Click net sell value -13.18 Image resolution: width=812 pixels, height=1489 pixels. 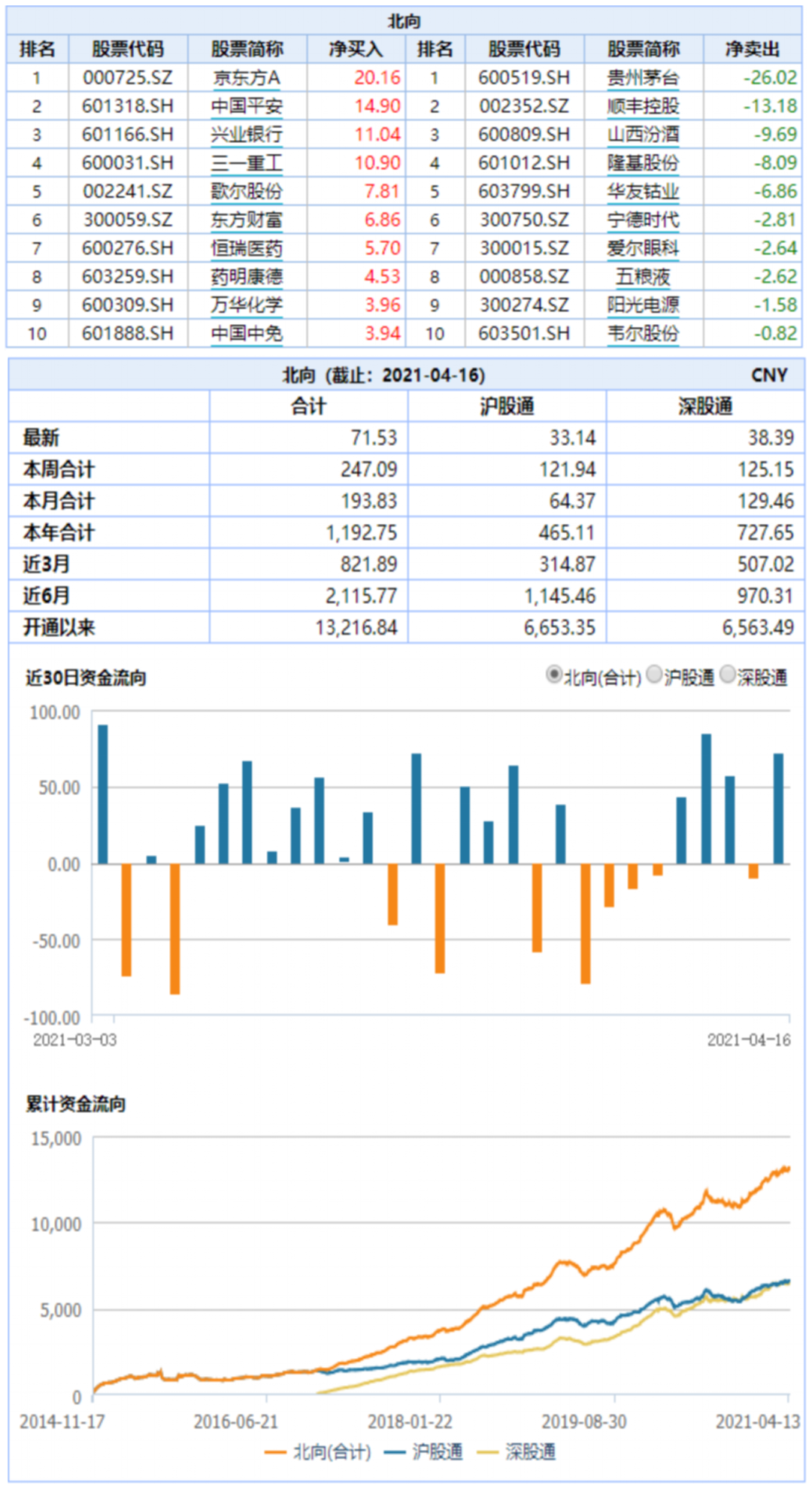[x=771, y=107]
